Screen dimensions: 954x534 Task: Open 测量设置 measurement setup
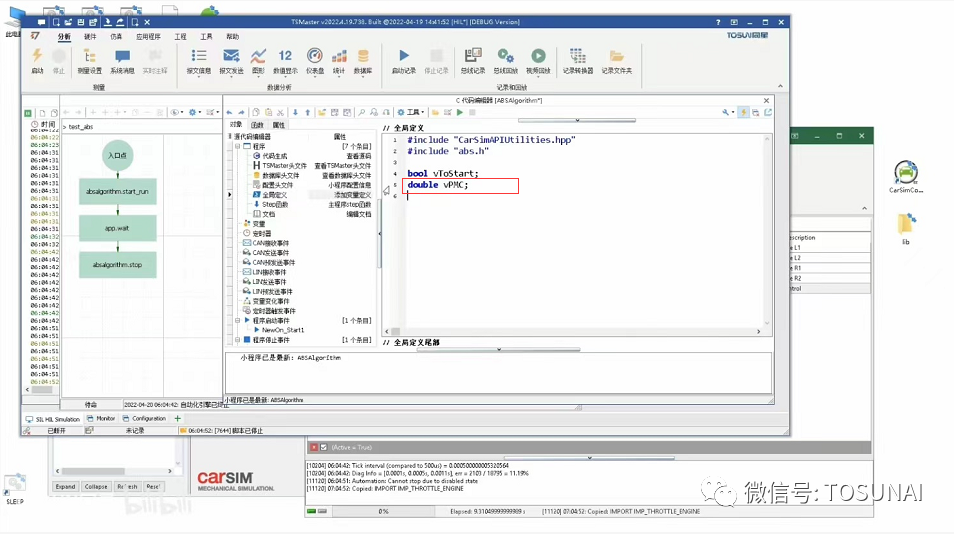pos(89,60)
